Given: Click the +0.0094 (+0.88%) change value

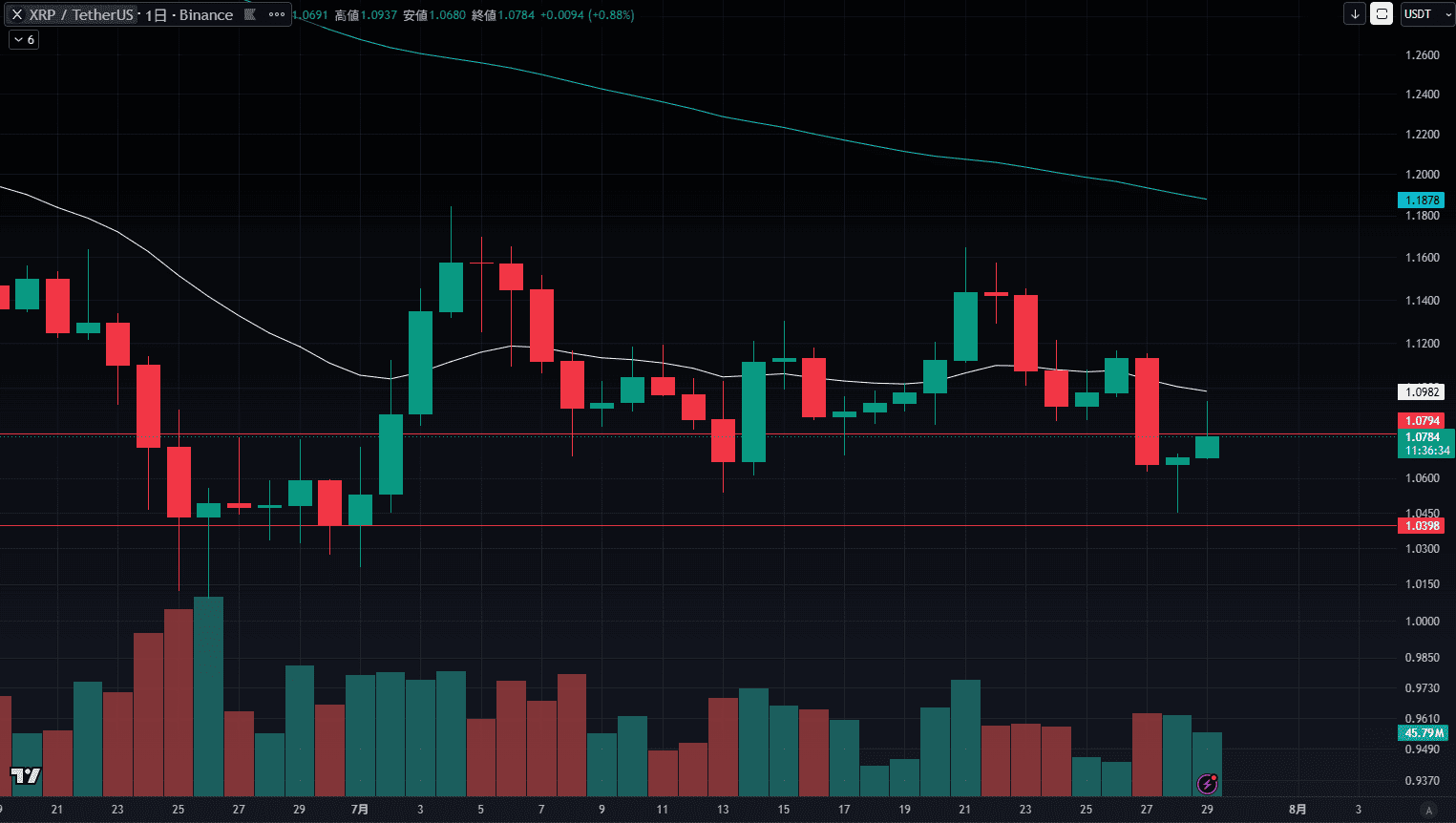Looking at the screenshot, I should point(587,15).
